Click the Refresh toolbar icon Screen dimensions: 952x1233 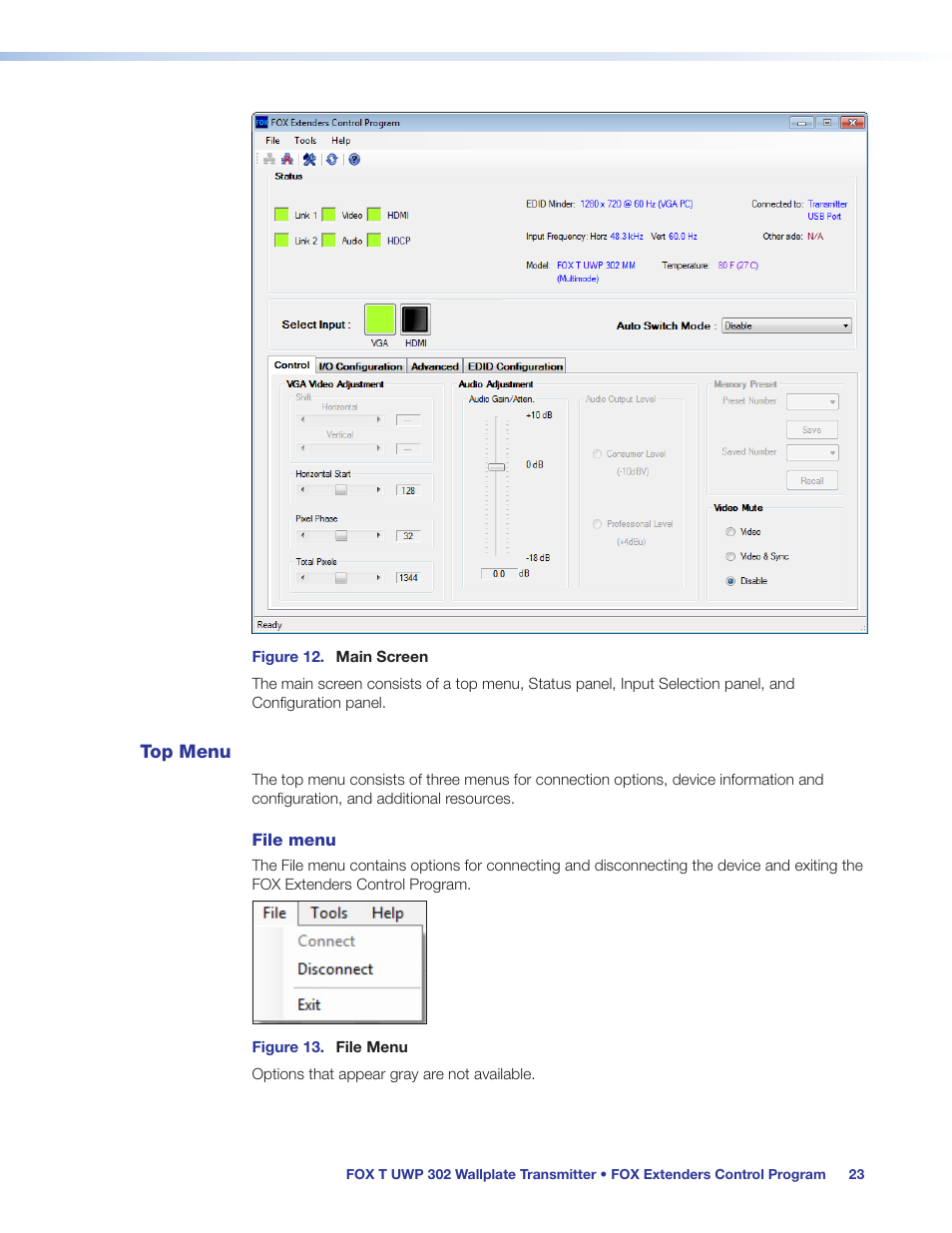331,160
